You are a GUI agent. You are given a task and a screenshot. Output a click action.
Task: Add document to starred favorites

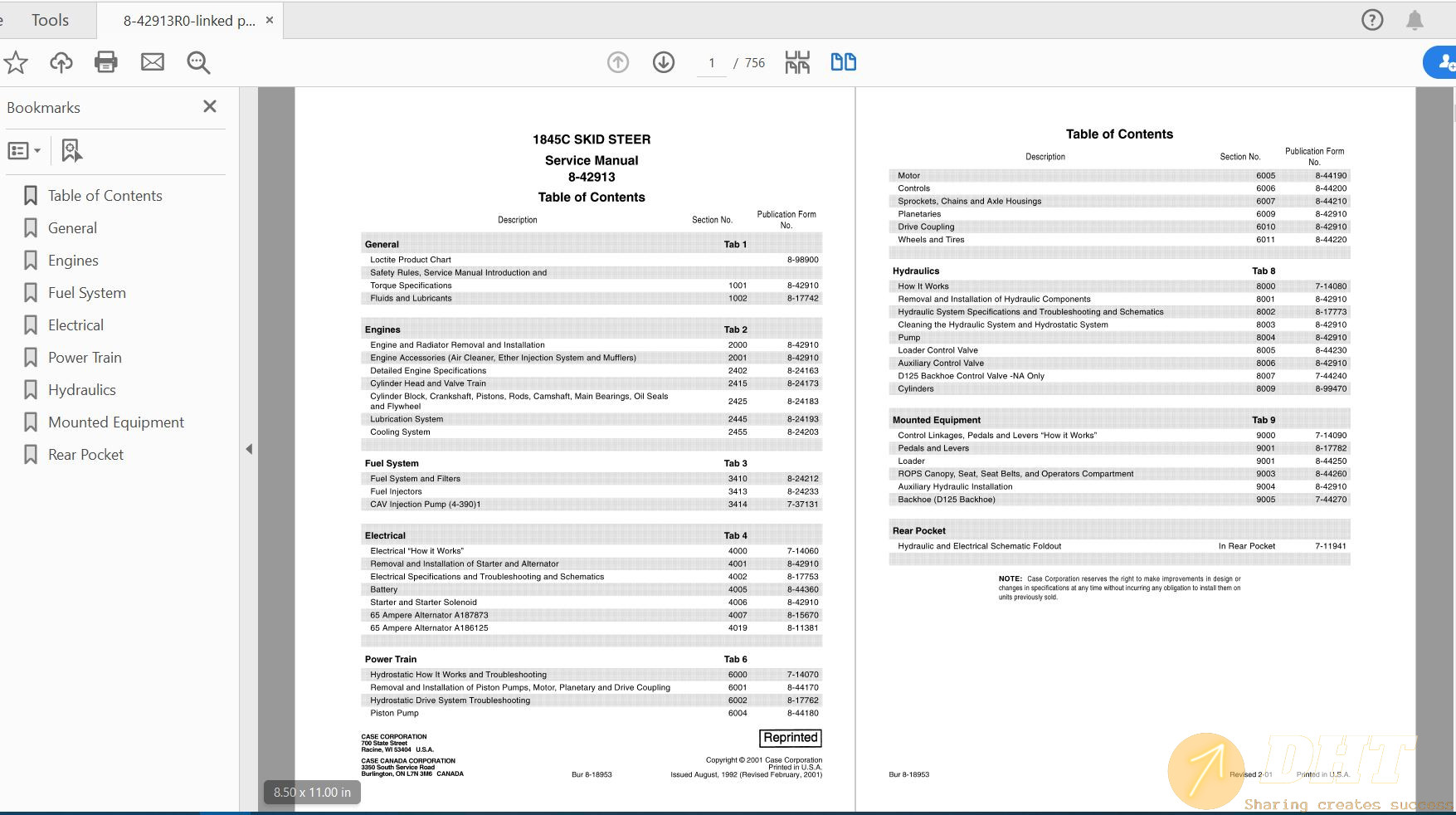17,62
